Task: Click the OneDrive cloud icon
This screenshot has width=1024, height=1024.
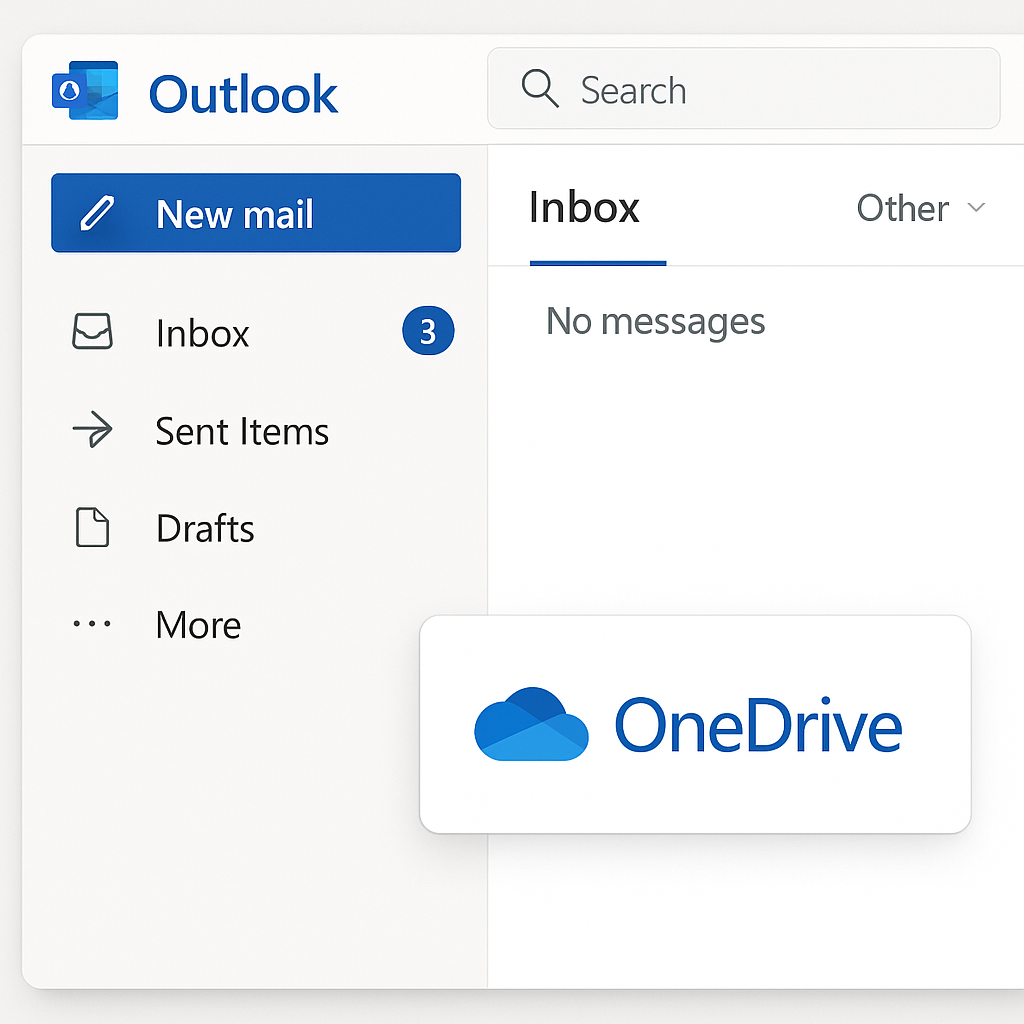Action: pos(532,724)
